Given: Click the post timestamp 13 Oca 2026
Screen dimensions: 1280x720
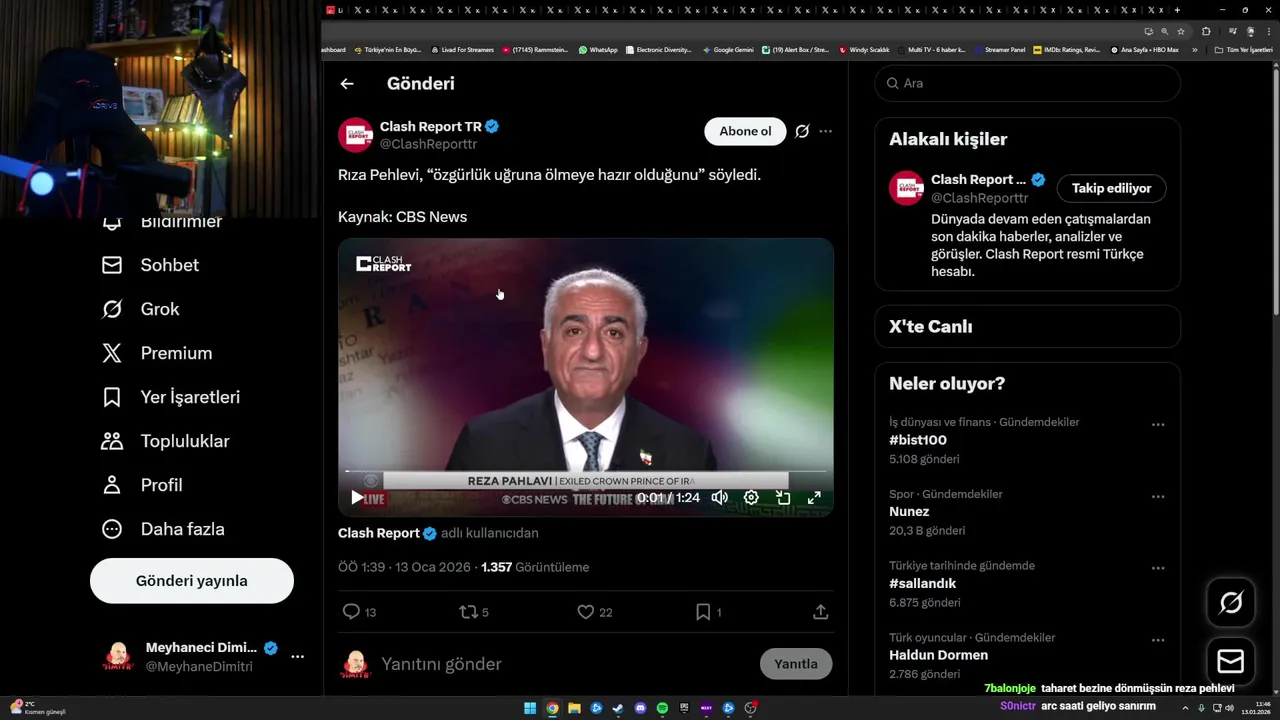Looking at the screenshot, I should 433,567.
